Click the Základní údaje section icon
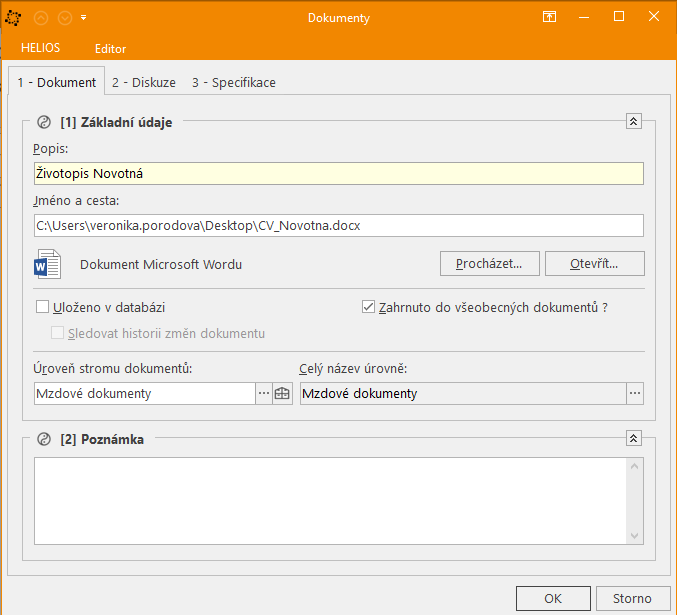 coord(43,123)
